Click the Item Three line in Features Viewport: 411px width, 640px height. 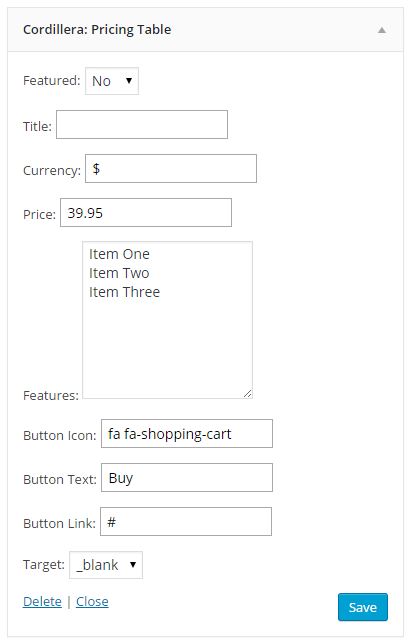(x=124, y=292)
